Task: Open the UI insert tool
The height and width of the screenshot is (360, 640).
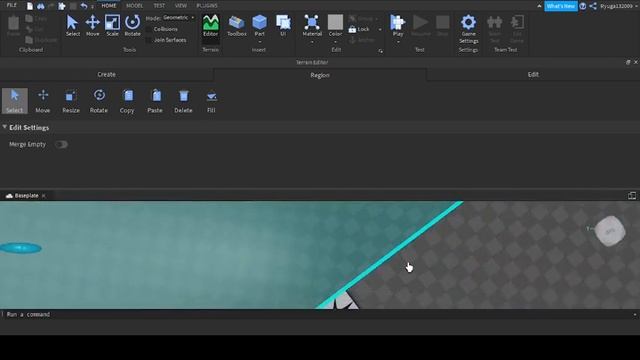Action: [283, 26]
